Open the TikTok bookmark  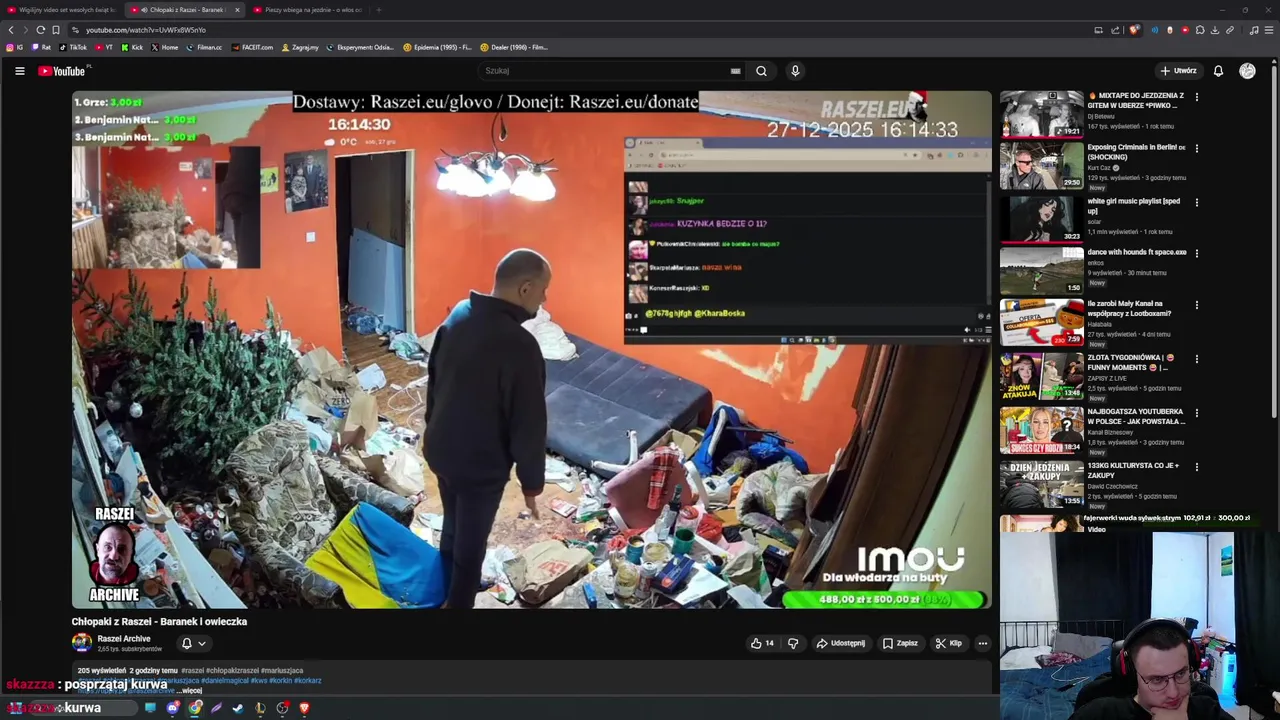click(x=73, y=47)
